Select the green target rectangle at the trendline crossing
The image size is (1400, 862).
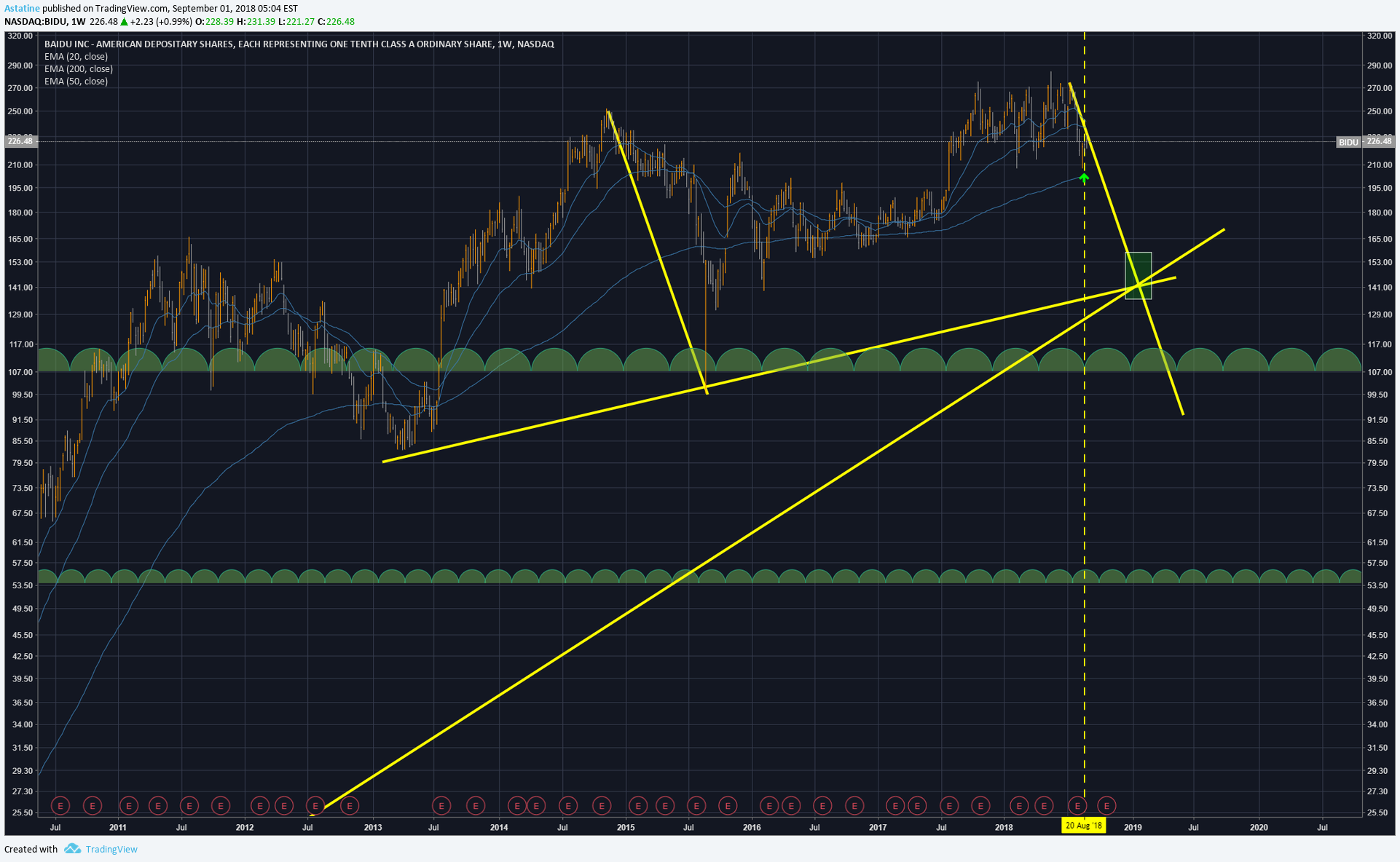point(1139,275)
